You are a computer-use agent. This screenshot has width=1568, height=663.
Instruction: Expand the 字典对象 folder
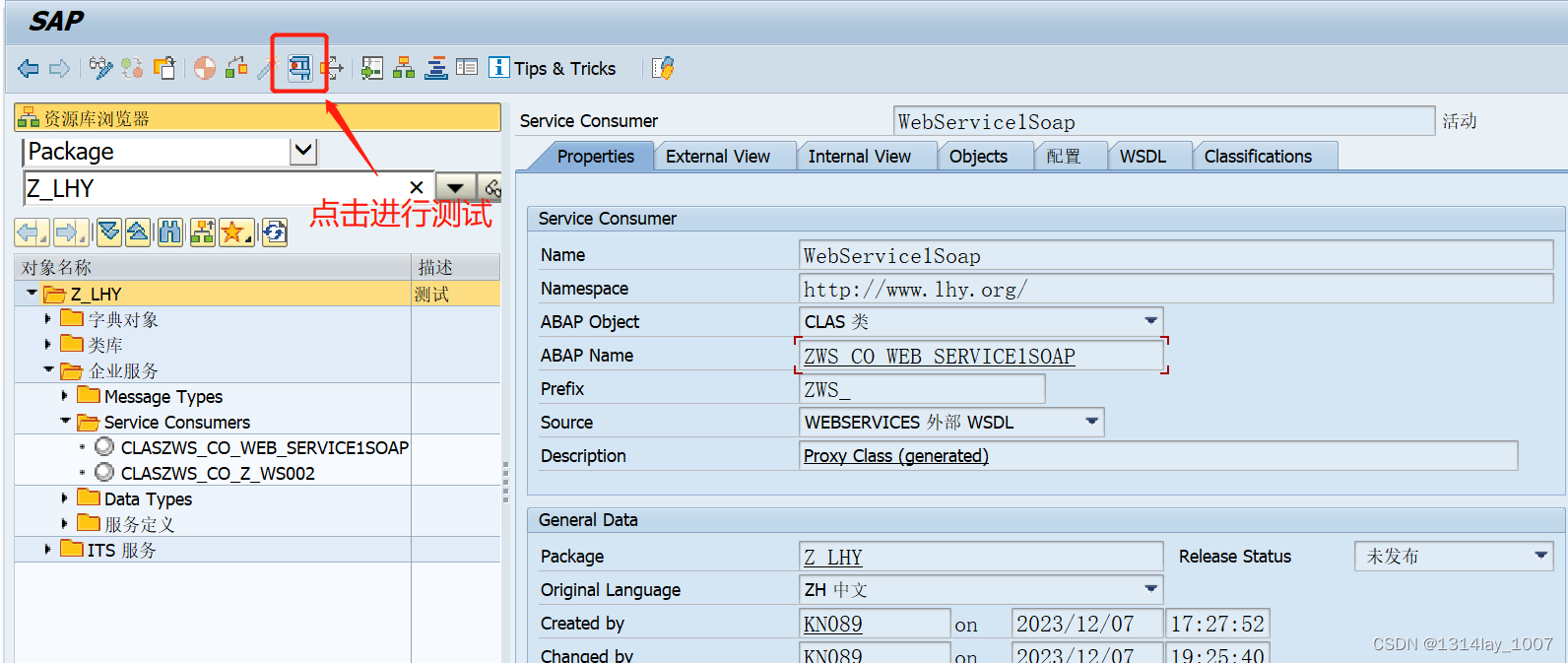click(x=47, y=319)
